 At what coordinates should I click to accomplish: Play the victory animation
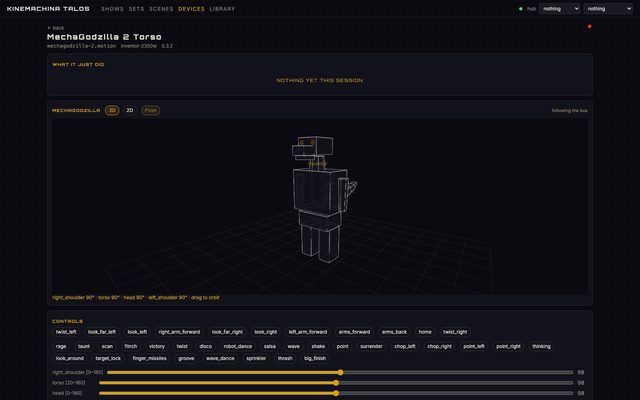[157, 346]
